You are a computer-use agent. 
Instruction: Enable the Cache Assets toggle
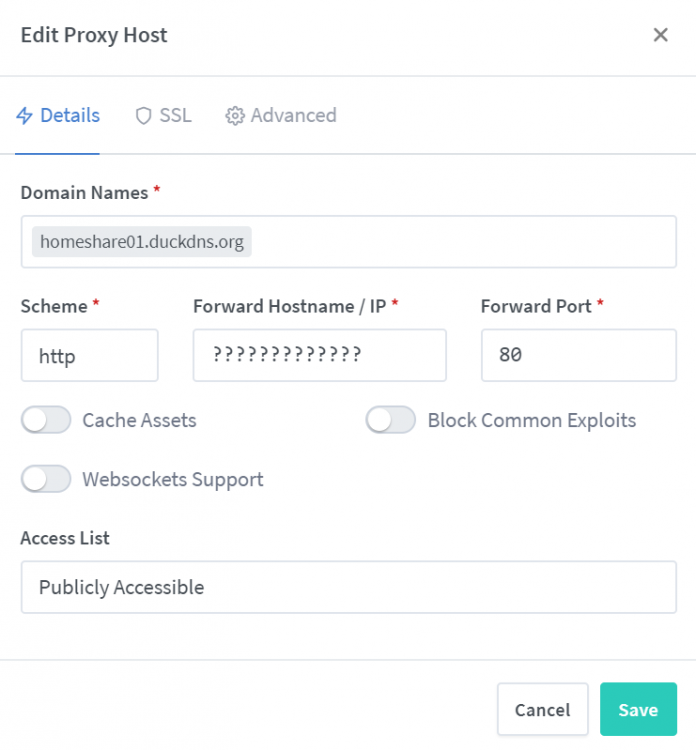coord(46,420)
